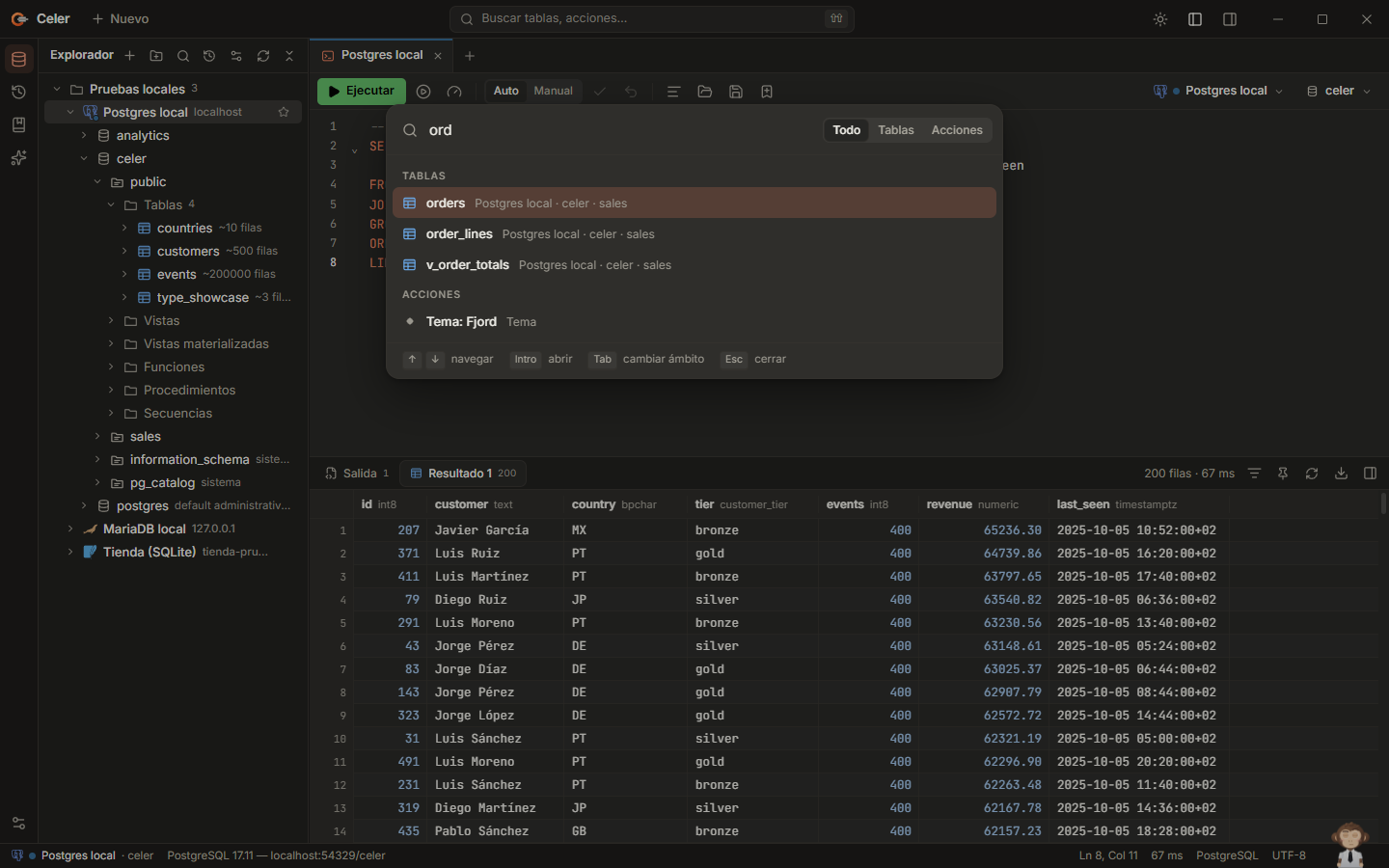The height and width of the screenshot is (868, 1389).
Task: Select the Tema: Fjord action
Action: tap(694, 322)
